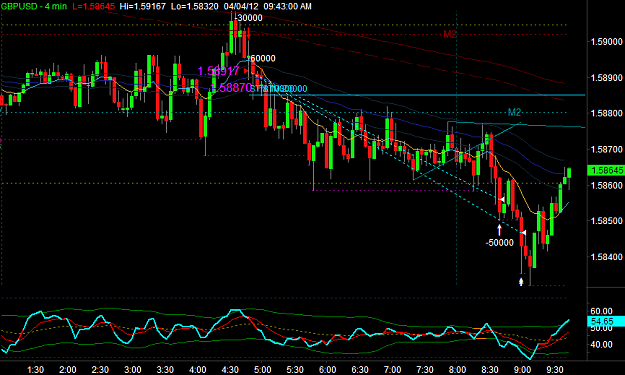Click the 1.58600 price axis label
This screenshot has width=625, height=375.
point(607,185)
